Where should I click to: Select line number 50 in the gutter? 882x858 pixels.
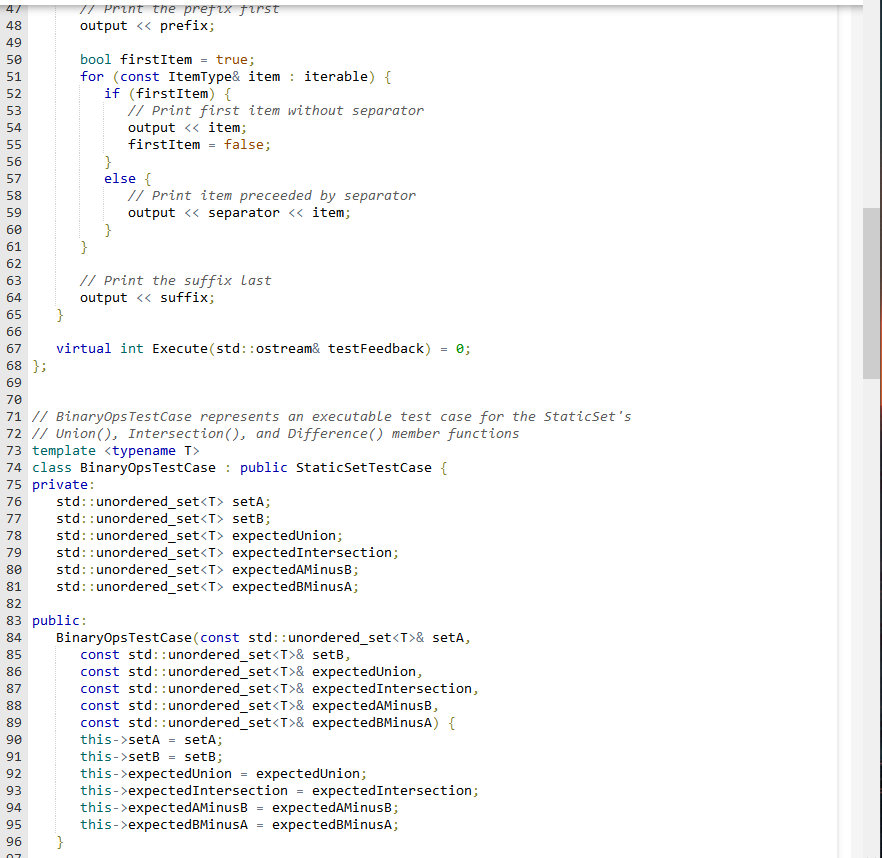[14, 59]
